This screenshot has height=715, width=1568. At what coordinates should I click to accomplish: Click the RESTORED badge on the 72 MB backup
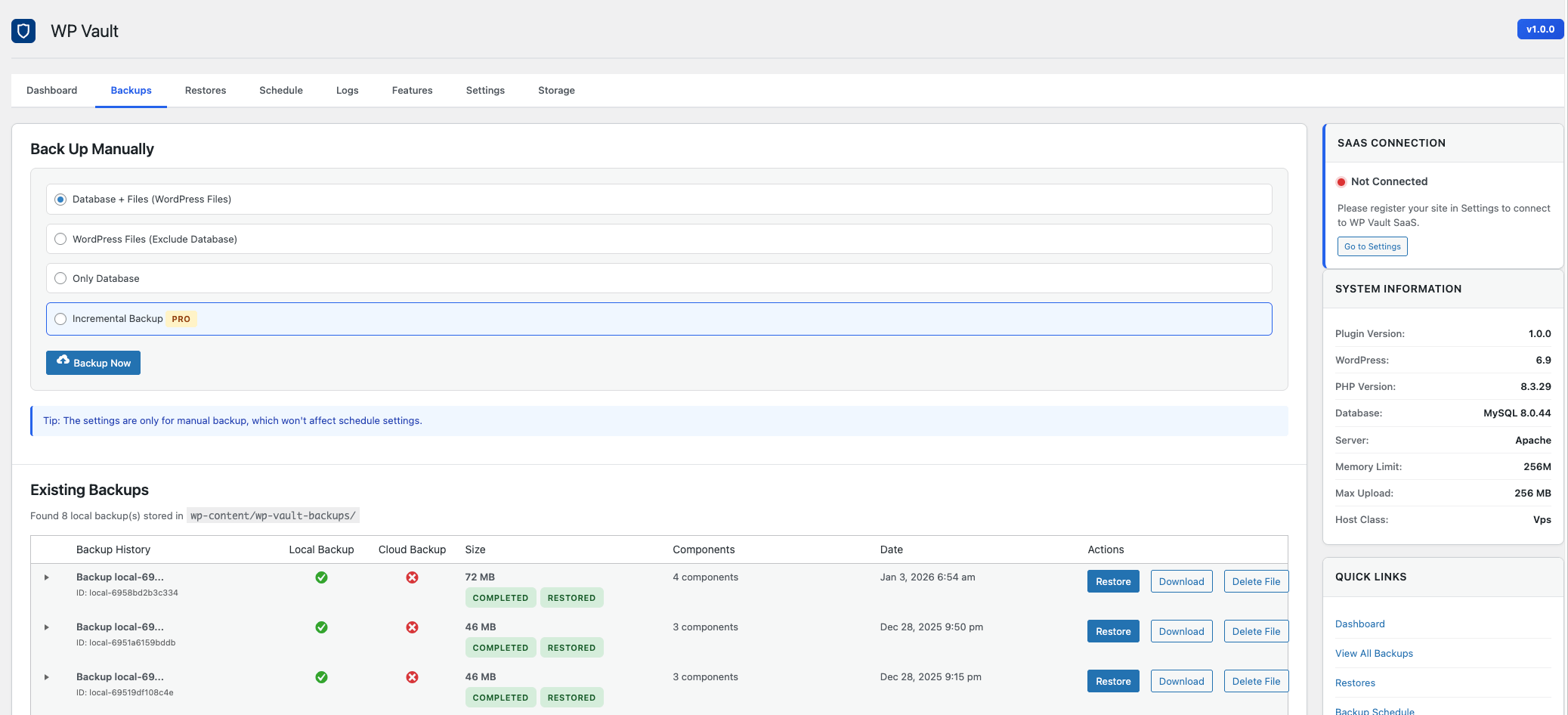pyautogui.click(x=571, y=598)
